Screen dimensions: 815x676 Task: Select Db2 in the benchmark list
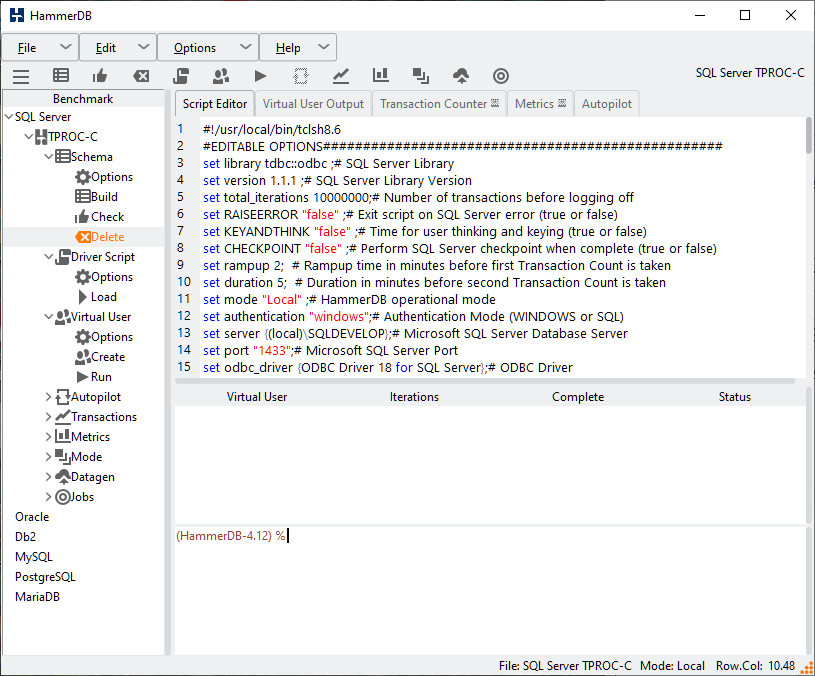point(25,537)
